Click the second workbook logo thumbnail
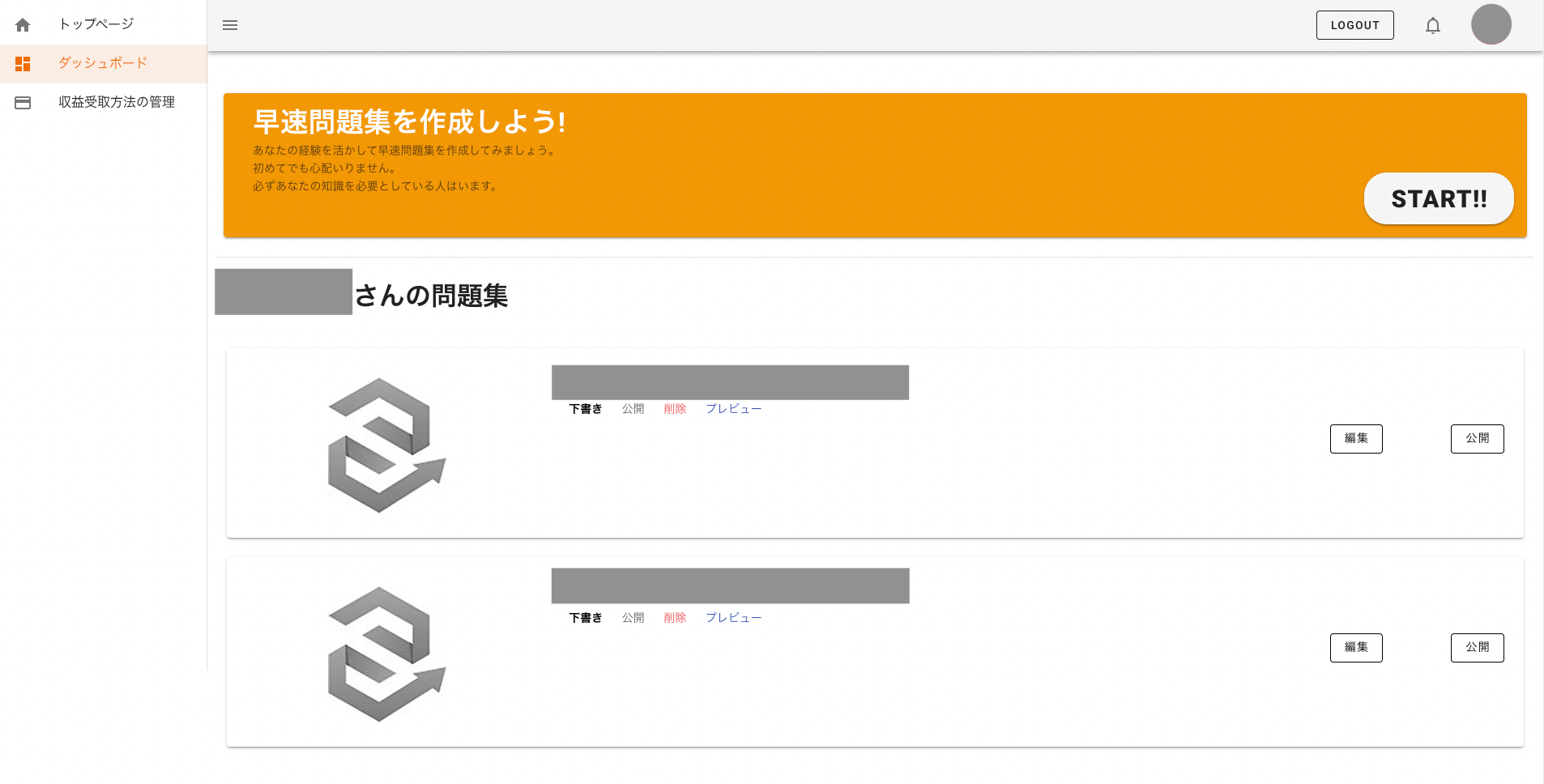The width and height of the screenshot is (1544, 784). pyautogui.click(x=386, y=654)
